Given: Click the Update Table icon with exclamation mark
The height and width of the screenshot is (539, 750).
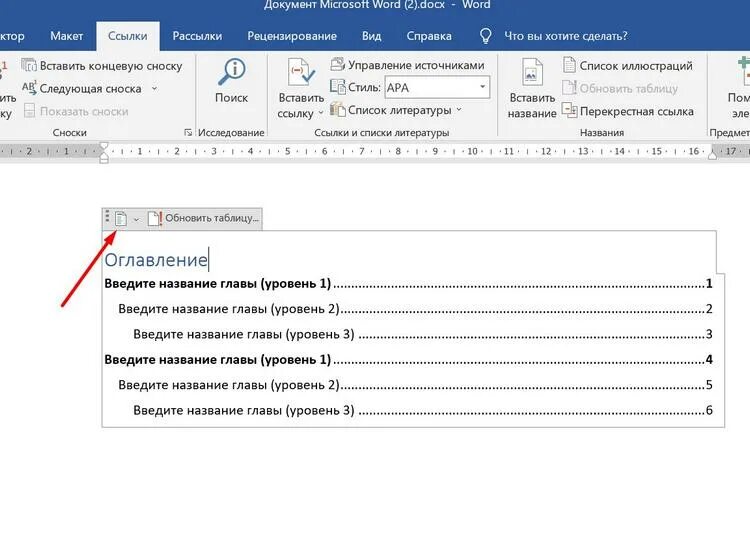Looking at the screenshot, I should pos(155,218).
